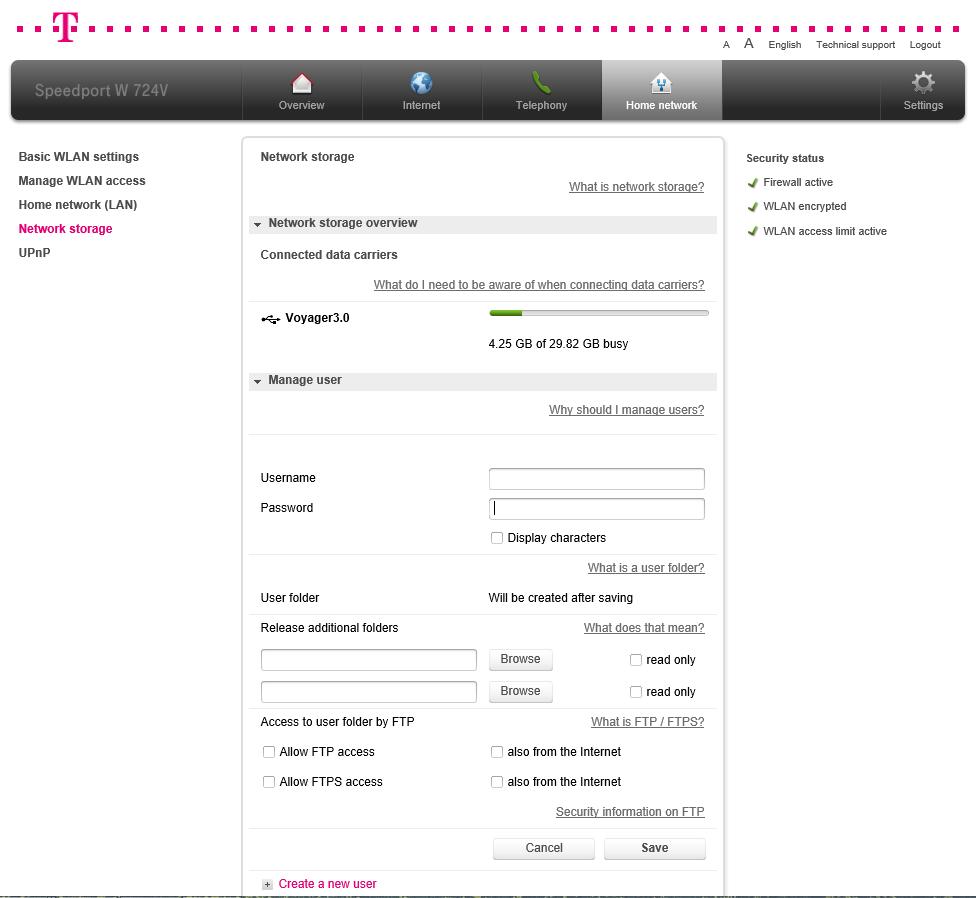Check also from the Internet for FTPS
The height and width of the screenshot is (898, 976).
[x=497, y=782]
